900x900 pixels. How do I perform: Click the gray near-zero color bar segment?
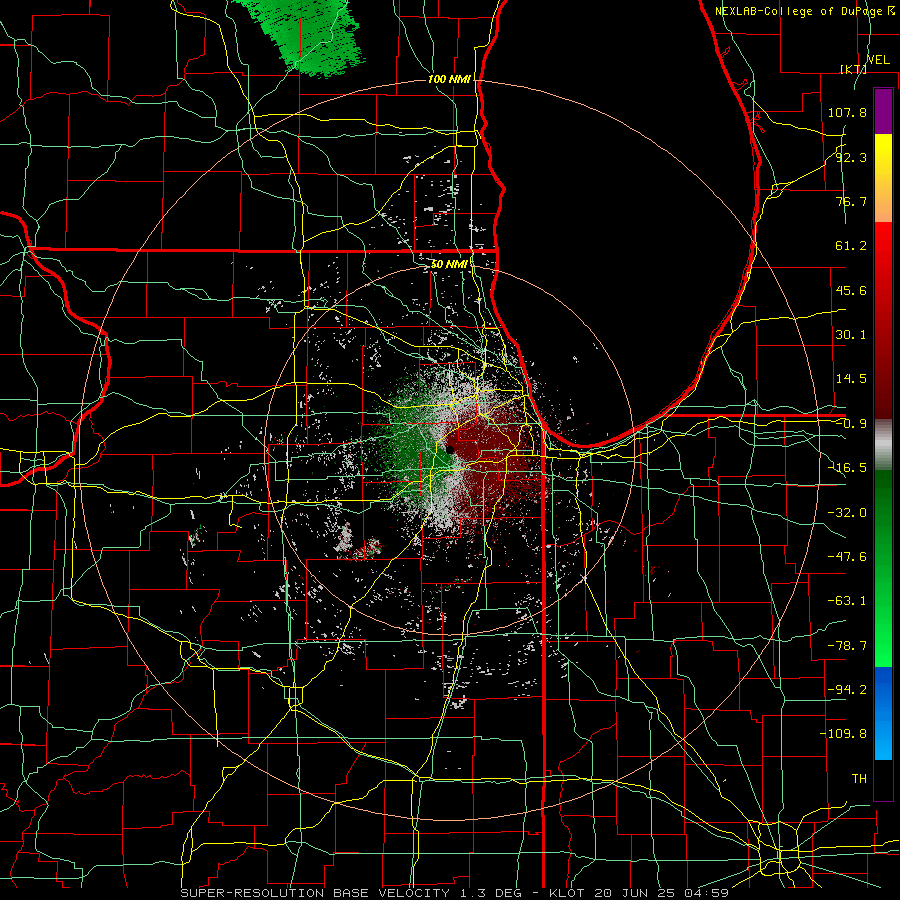coord(883,445)
